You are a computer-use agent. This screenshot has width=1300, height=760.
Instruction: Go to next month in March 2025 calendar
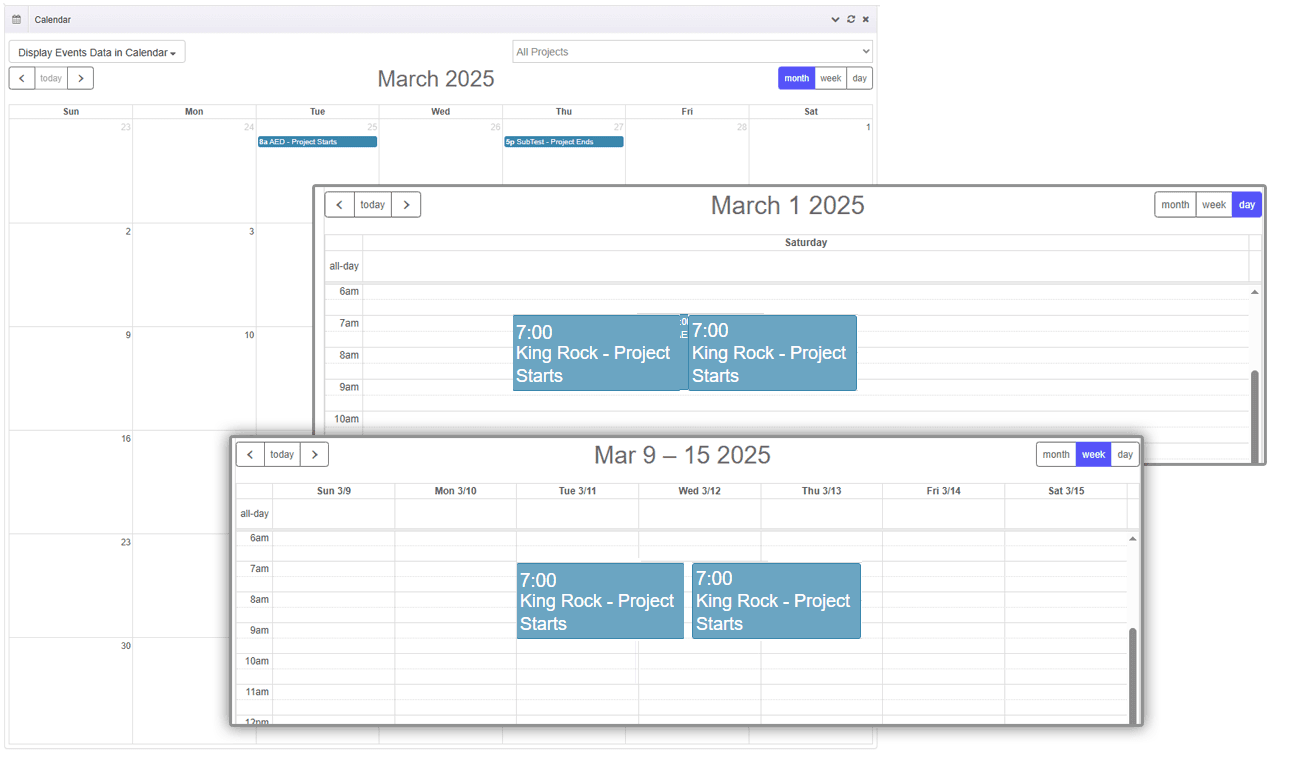pos(80,78)
